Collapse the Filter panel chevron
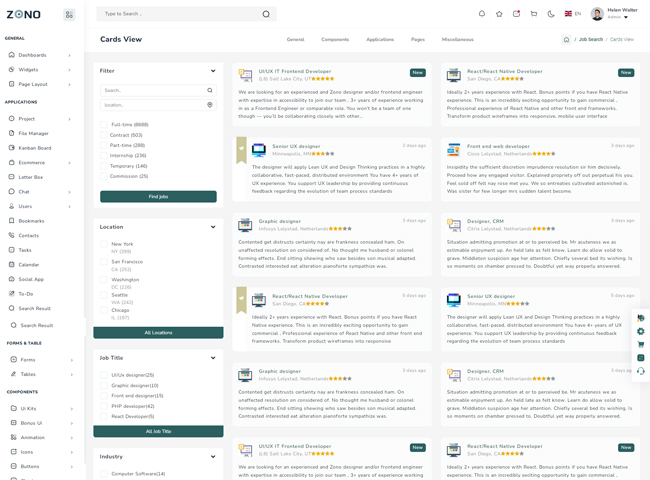 point(213,71)
